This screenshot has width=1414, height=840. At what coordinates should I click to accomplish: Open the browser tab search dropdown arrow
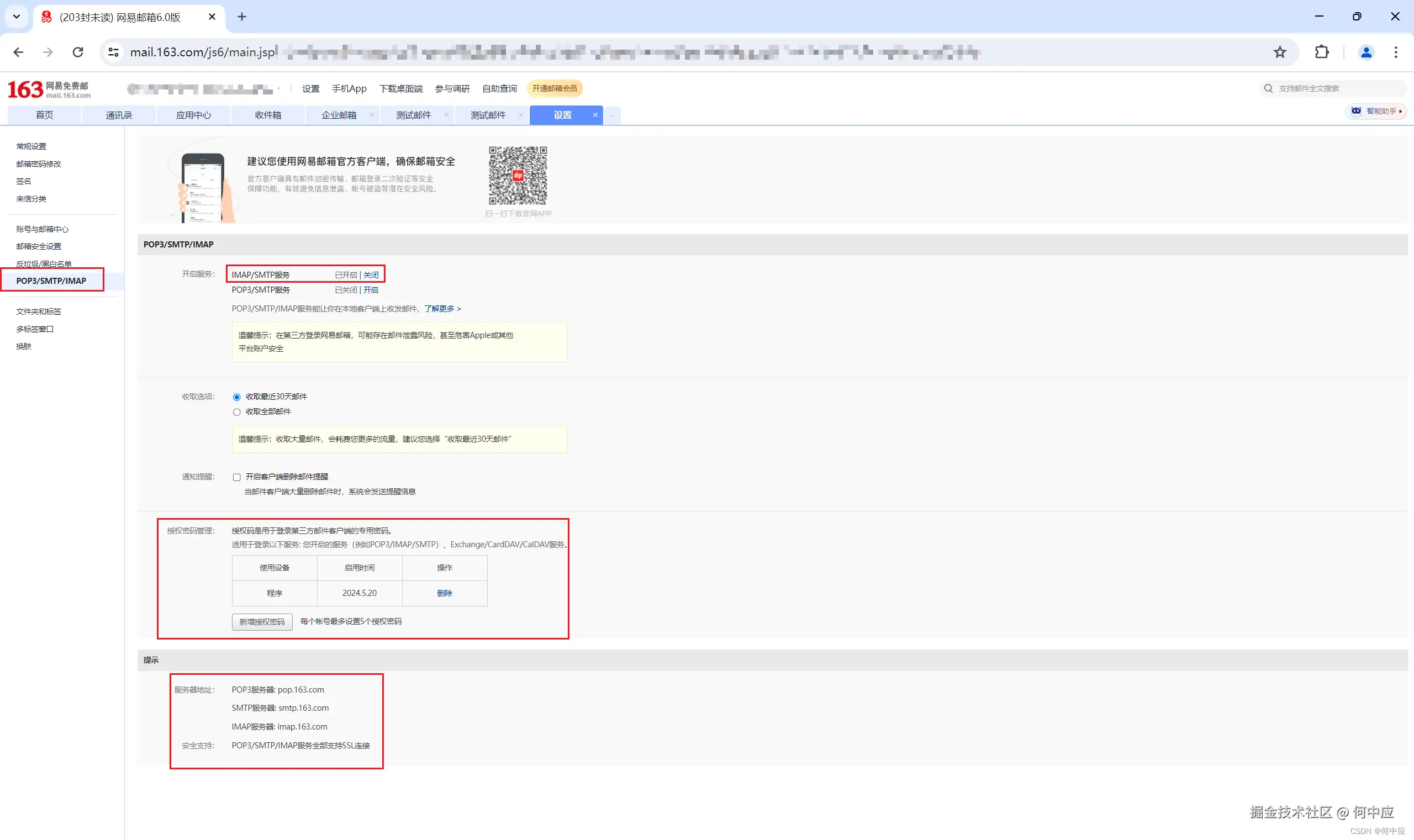17,17
